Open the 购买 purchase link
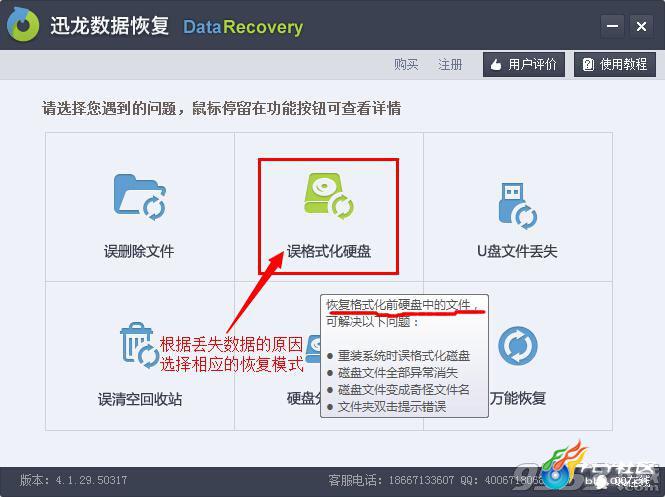This screenshot has height=497, width=665. tap(406, 64)
